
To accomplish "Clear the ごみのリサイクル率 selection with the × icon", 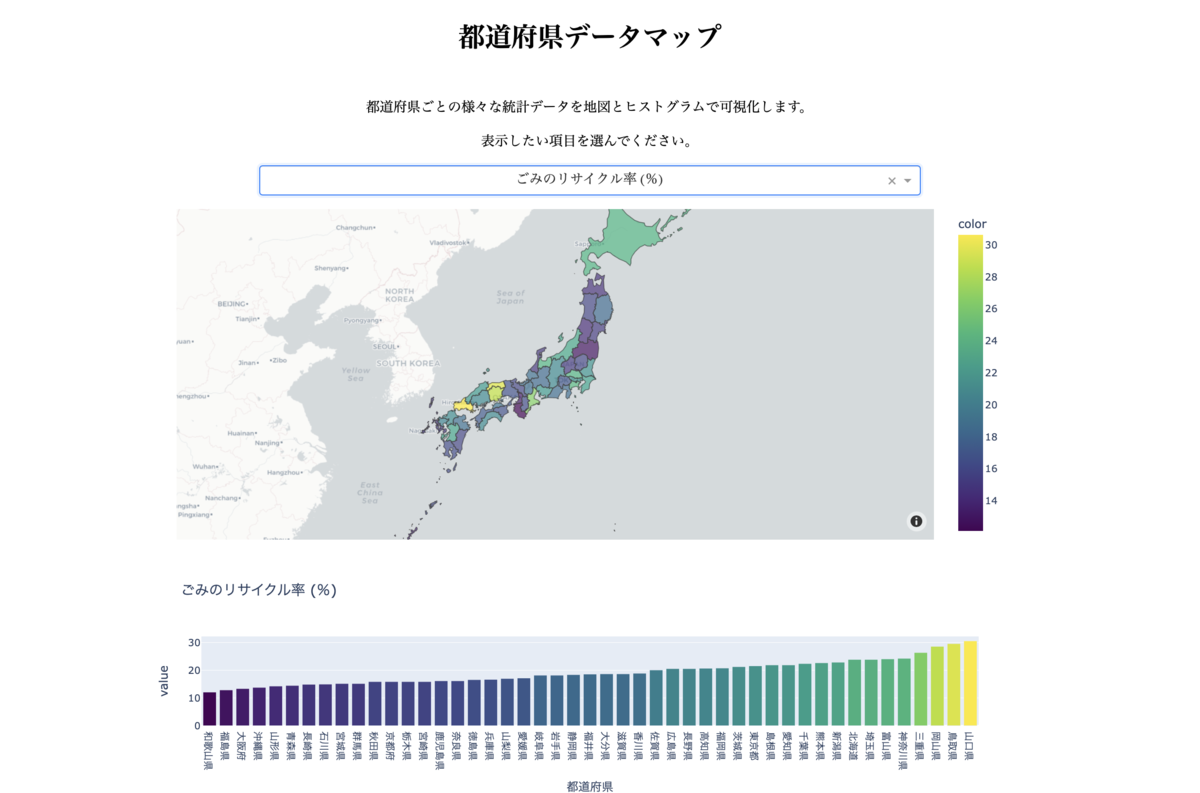I will pyautogui.click(x=892, y=181).
